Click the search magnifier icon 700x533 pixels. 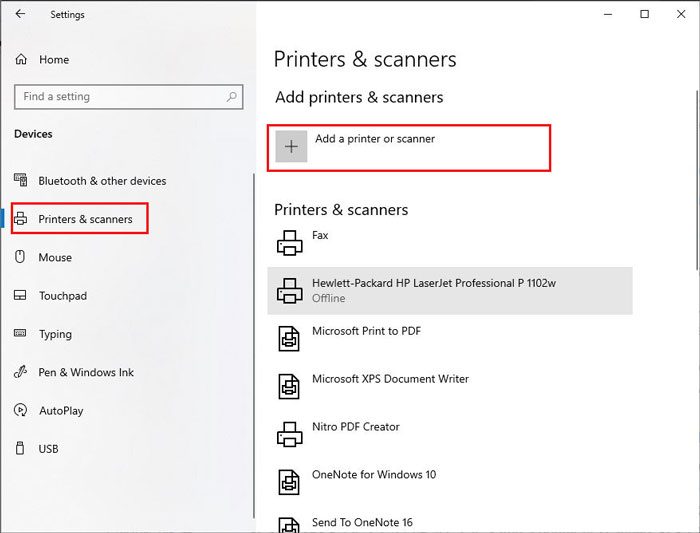coord(232,96)
